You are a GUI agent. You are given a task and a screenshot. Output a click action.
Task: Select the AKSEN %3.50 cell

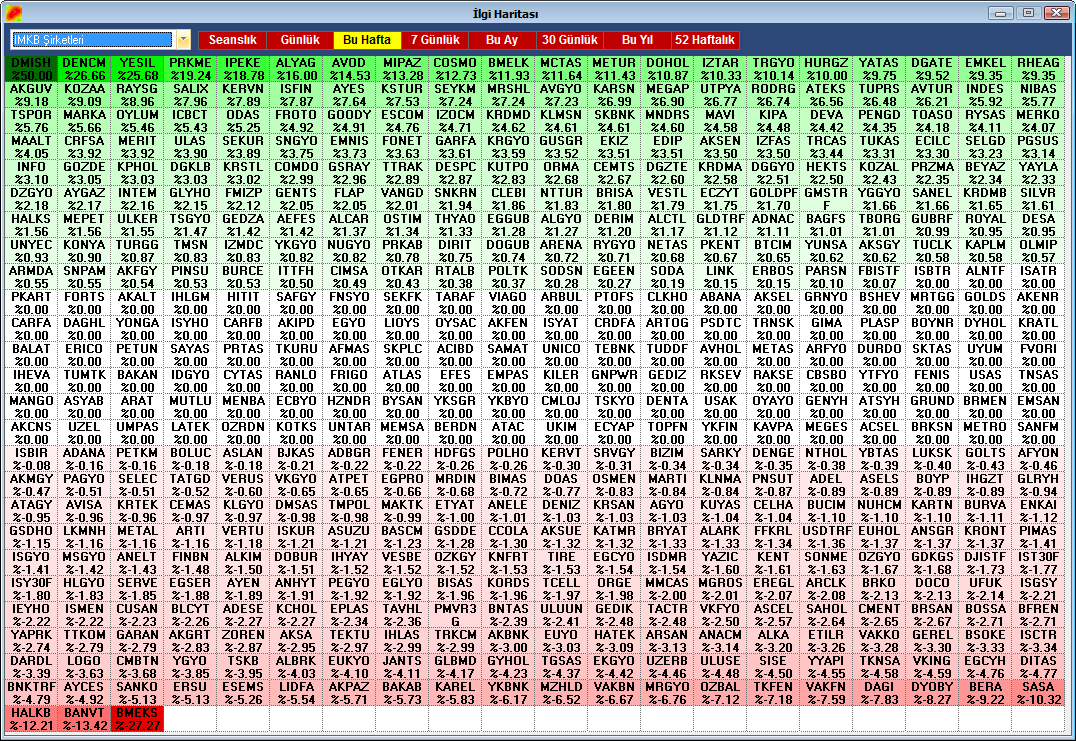tap(720, 148)
